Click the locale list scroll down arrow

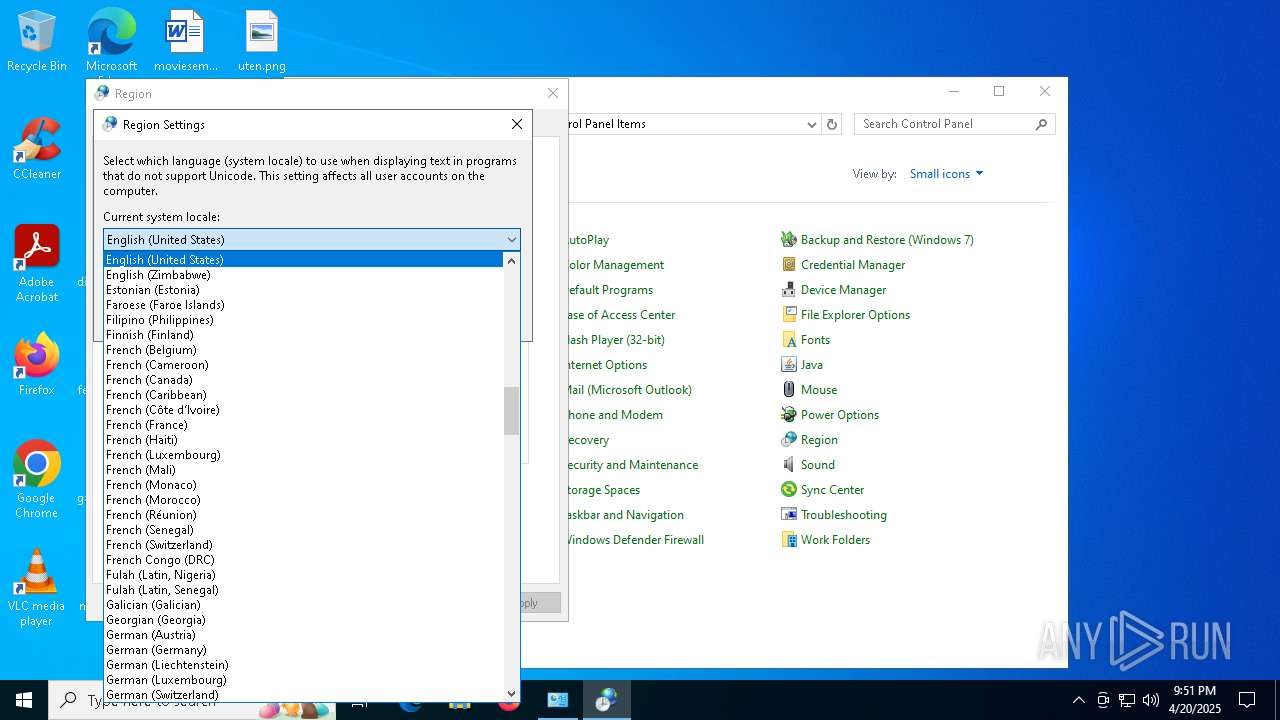pyautogui.click(x=511, y=693)
